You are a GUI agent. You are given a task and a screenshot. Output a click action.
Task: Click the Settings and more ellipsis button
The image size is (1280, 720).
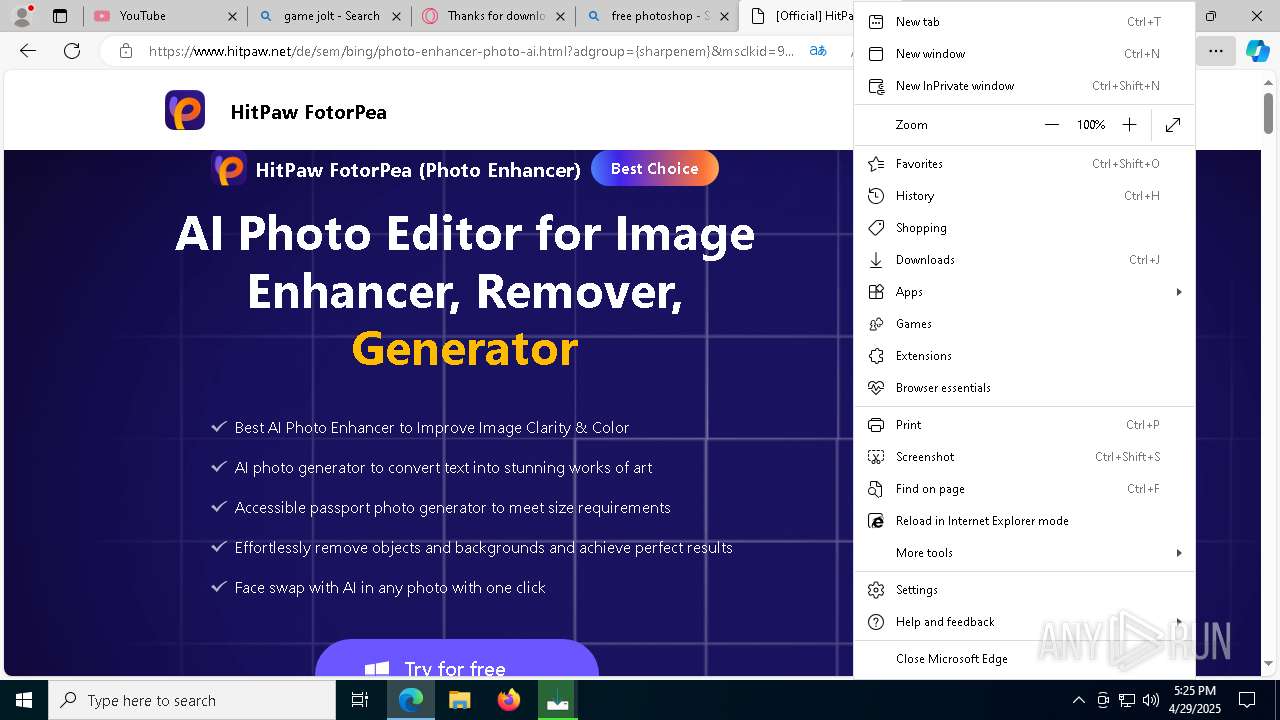point(1216,51)
